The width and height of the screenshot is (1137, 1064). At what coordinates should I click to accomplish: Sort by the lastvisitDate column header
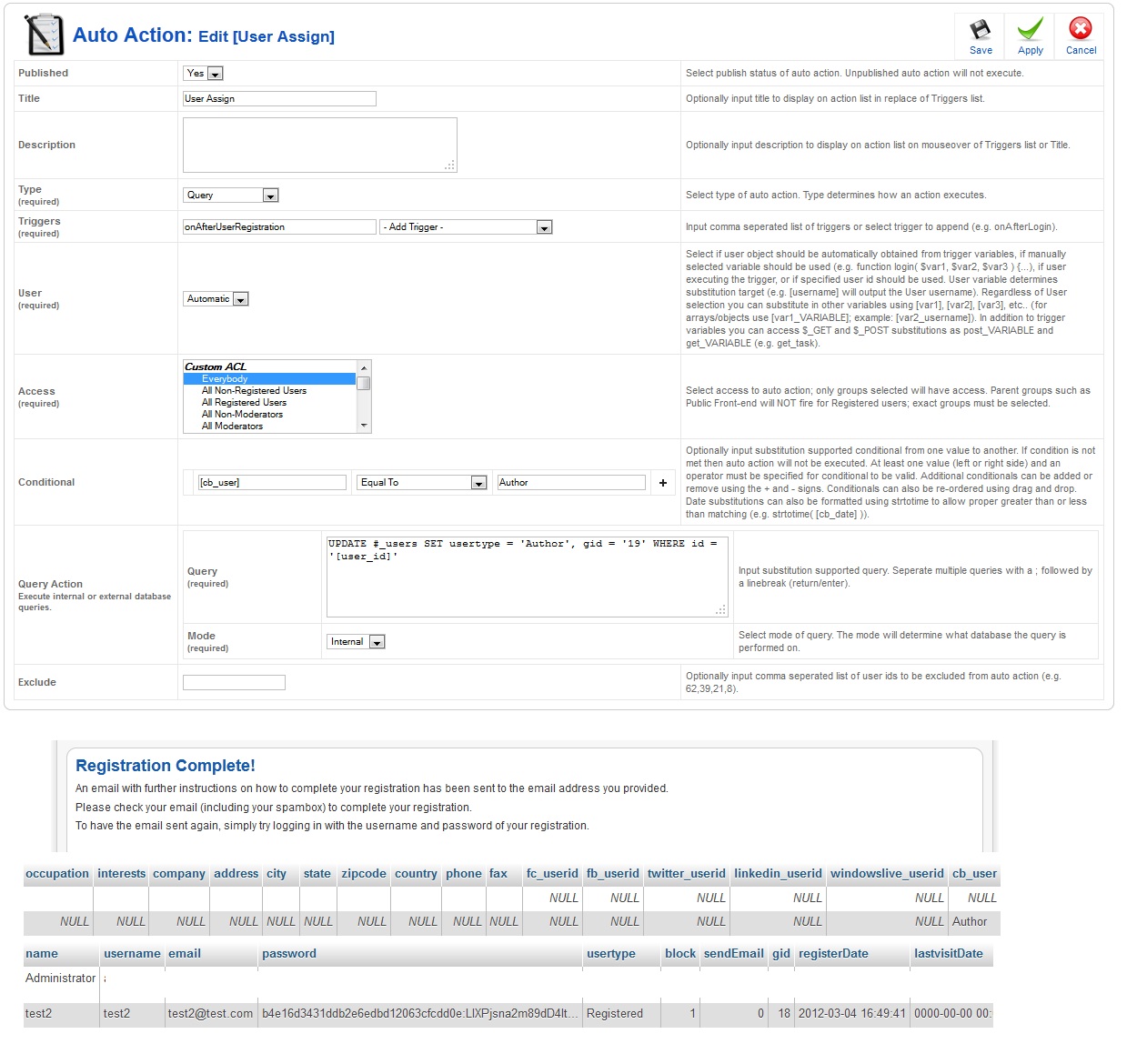coord(949,954)
